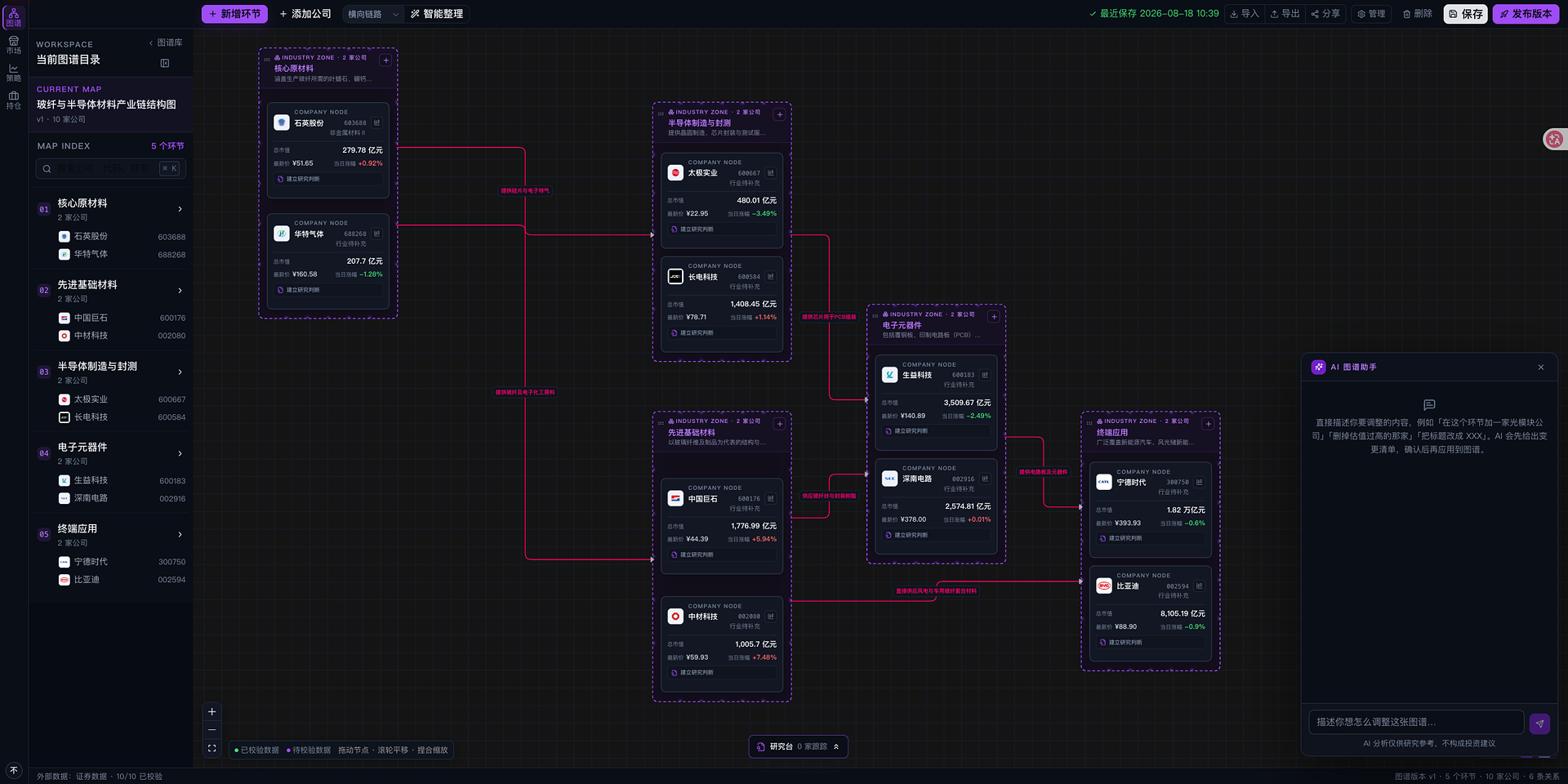The image size is (1568, 784).
Task: Expand the 半导体制造与封测 index section
Action: (x=180, y=372)
